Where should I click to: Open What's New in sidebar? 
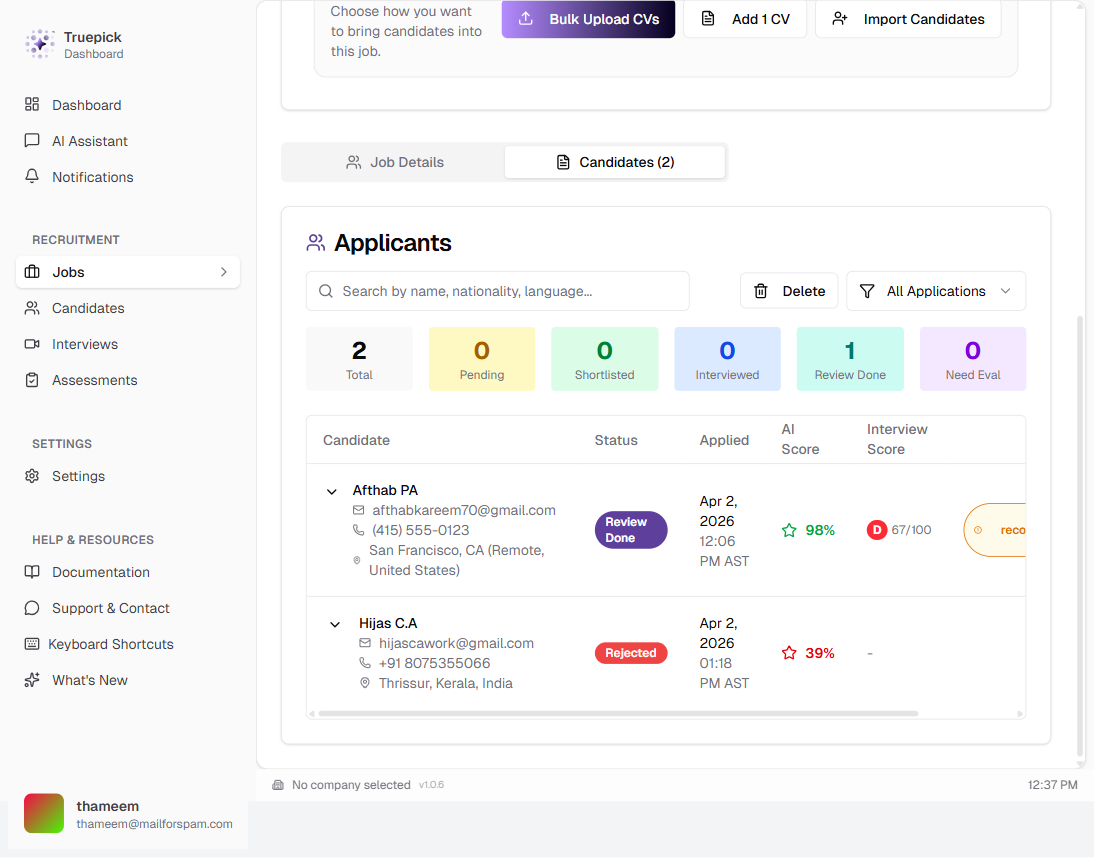(89, 680)
